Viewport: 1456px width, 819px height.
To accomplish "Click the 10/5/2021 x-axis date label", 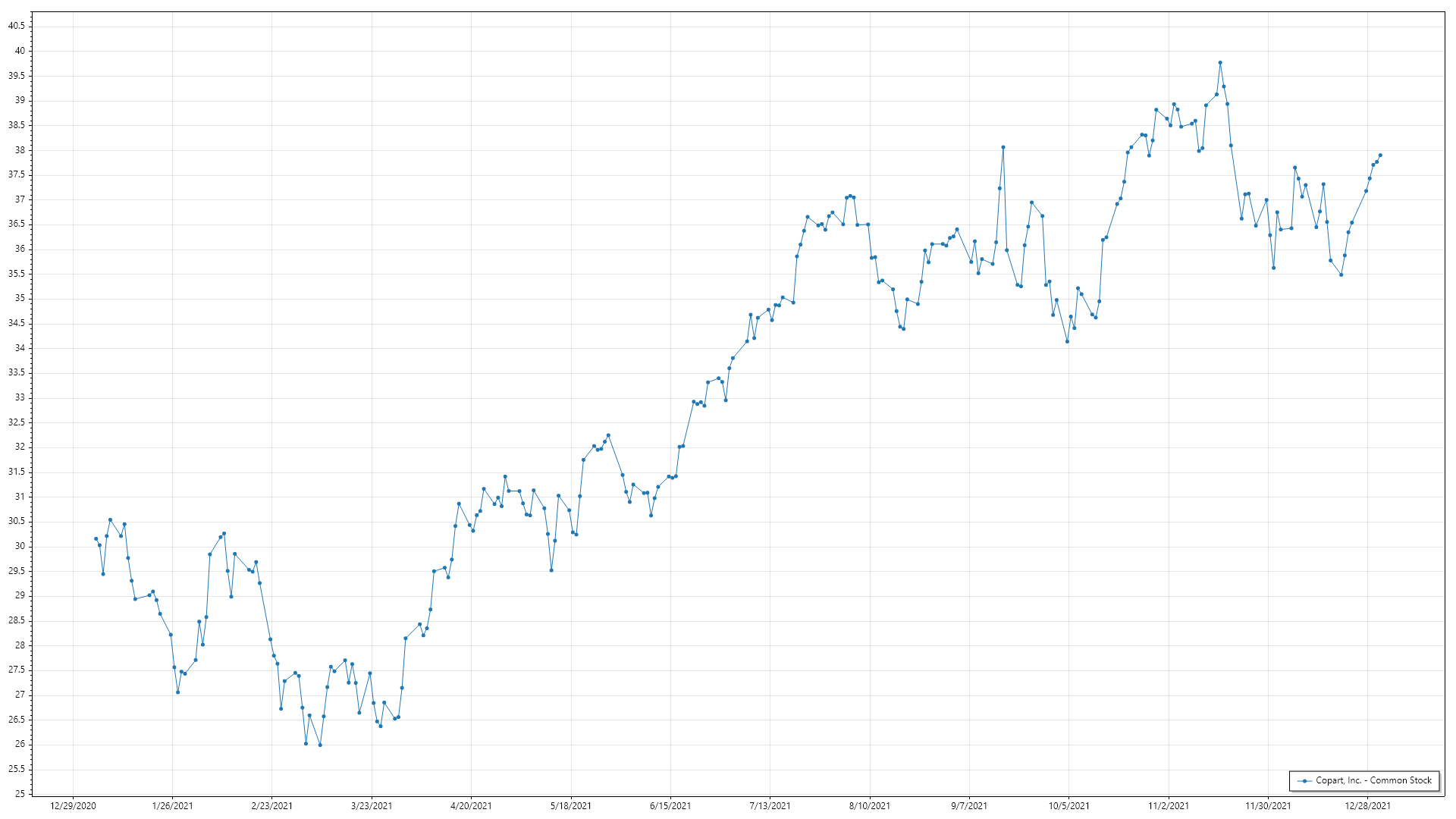I will tap(1068, 805).
